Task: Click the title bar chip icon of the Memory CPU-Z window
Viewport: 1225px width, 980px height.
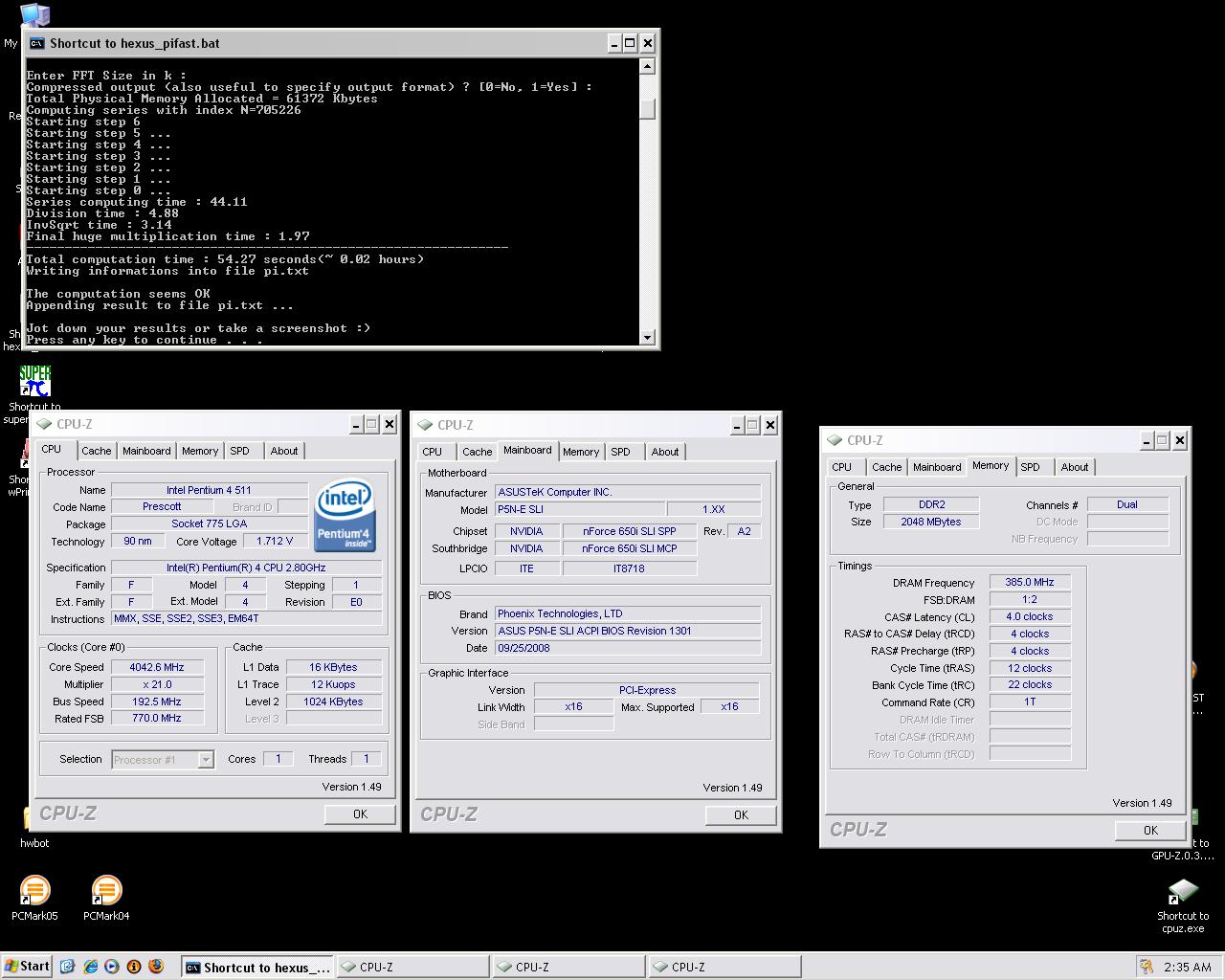Action: click(x=835, y=440)
